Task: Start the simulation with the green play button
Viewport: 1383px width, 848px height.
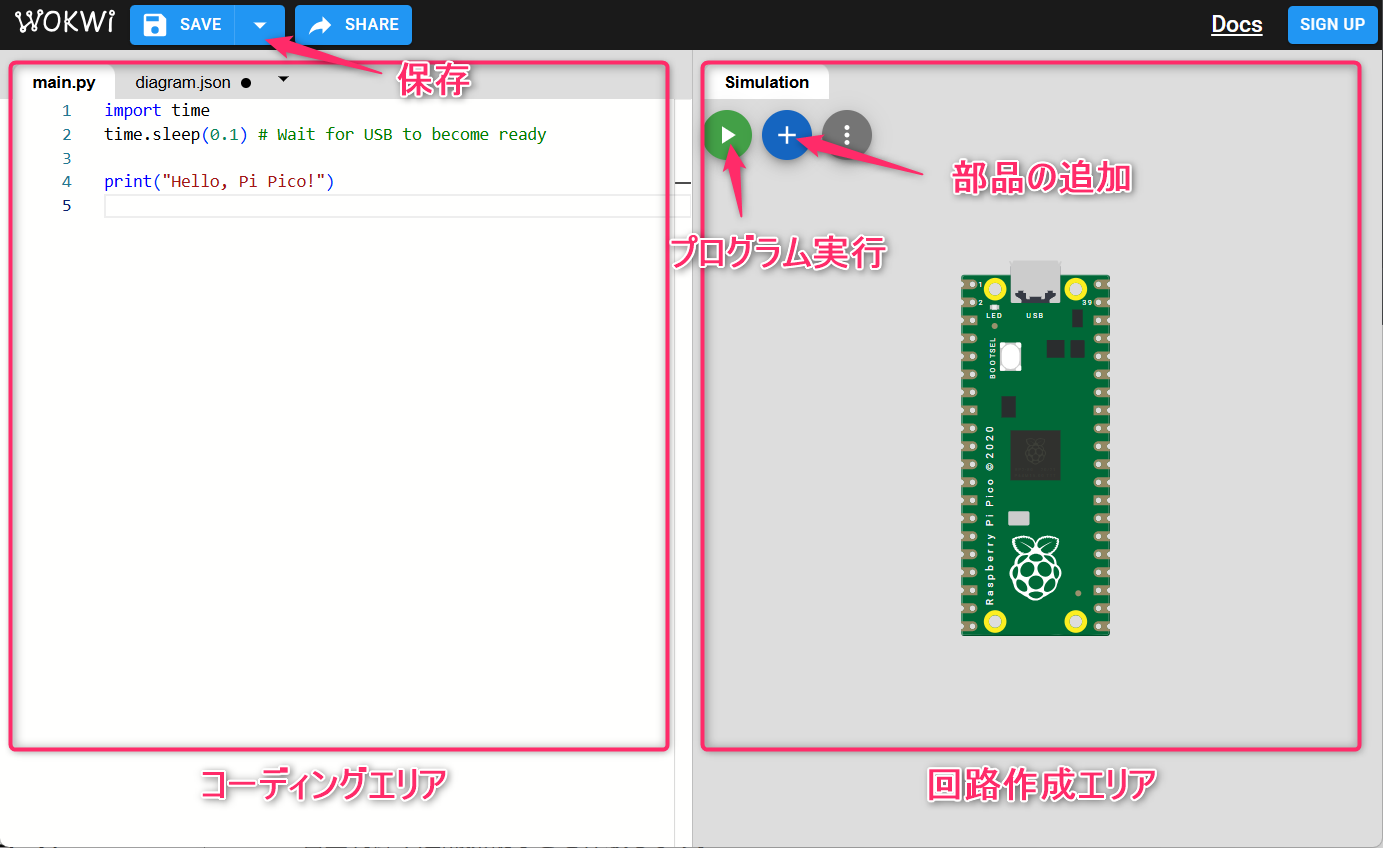Action: click(727, 135)
